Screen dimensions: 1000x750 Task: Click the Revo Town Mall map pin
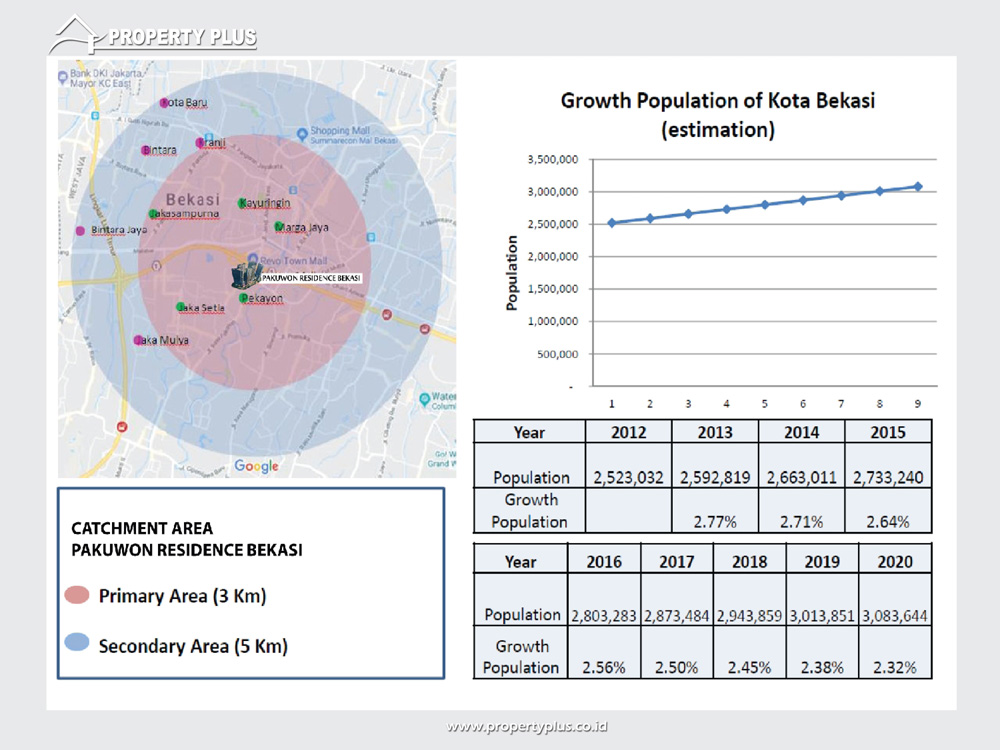click(253, 258)
